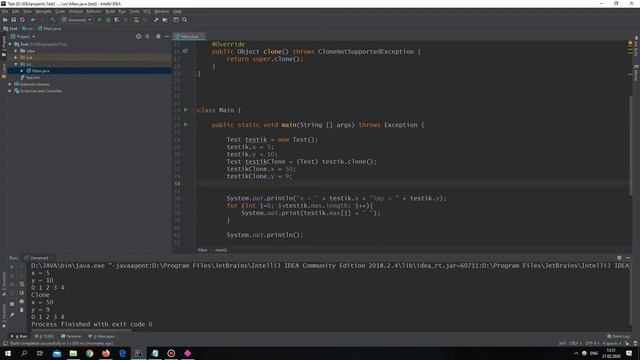Image resolution: width=640 pixels, height=360 pixels.
Task: Click Main.java in the navigation breadcrumb
Action: point(49,29)
